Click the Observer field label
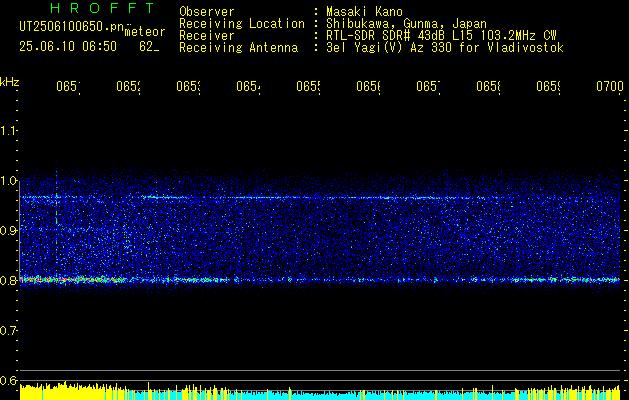629x400 pixels. [207, 11]
